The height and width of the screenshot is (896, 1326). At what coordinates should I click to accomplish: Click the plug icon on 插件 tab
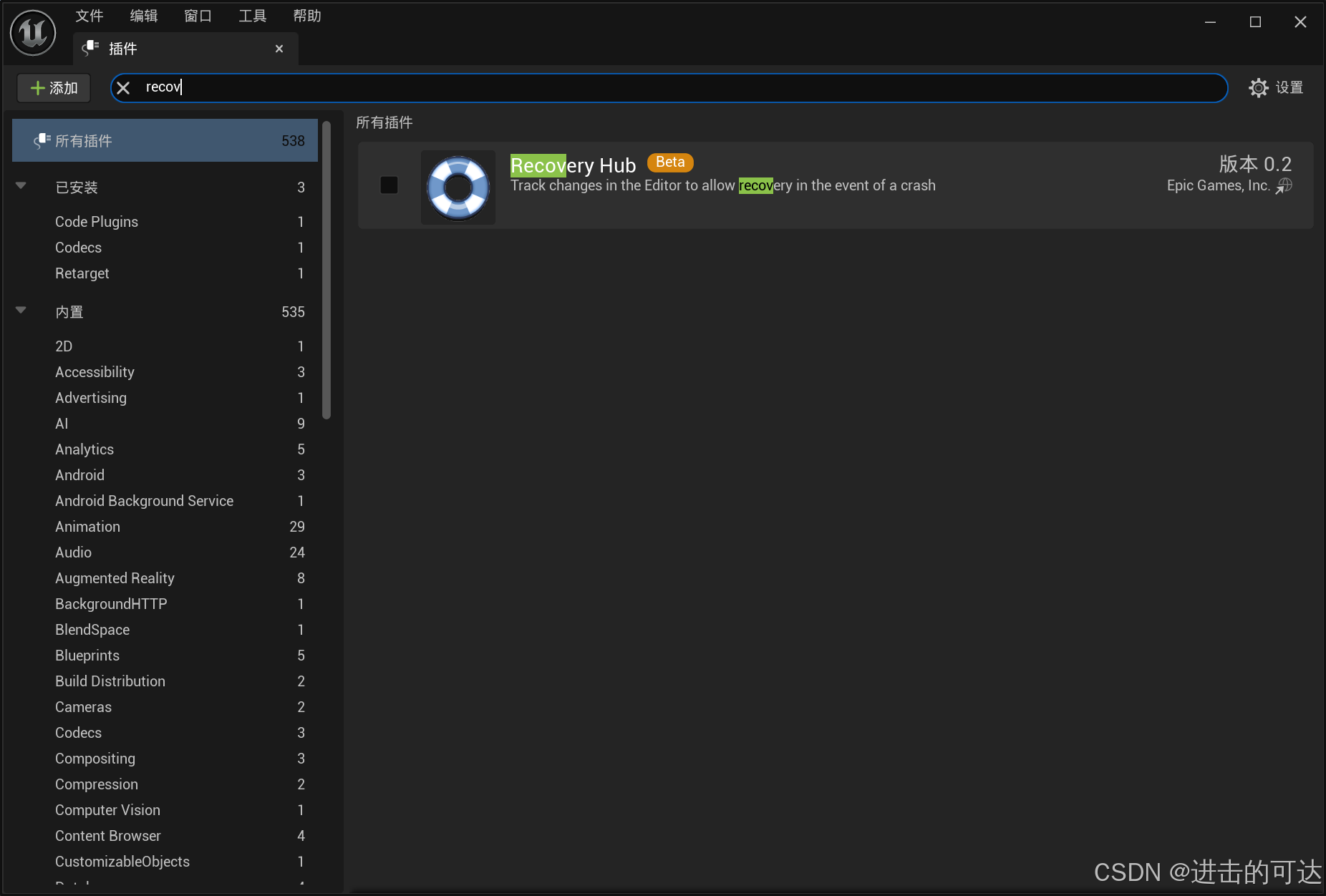(x=90, y=48)
